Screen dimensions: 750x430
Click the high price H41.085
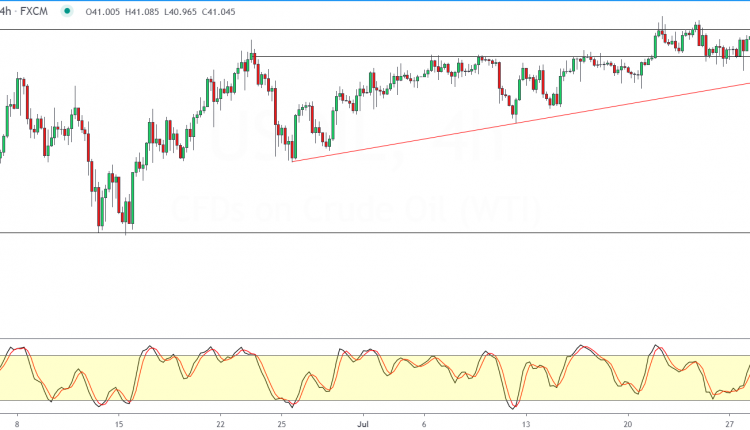tap(142, 11)
